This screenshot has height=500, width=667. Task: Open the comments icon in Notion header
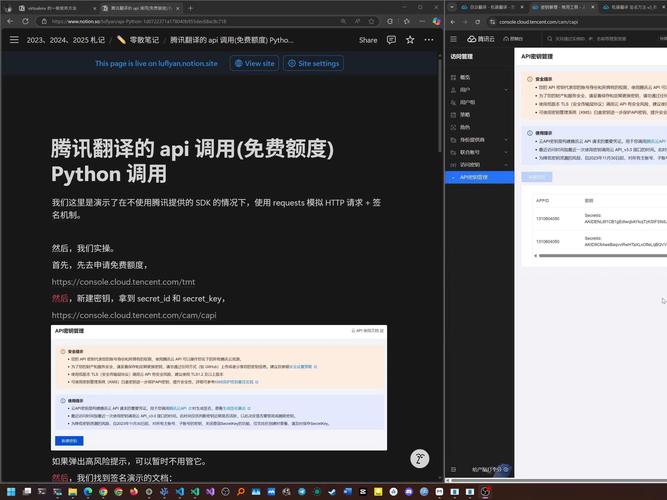tap(391, 40)
